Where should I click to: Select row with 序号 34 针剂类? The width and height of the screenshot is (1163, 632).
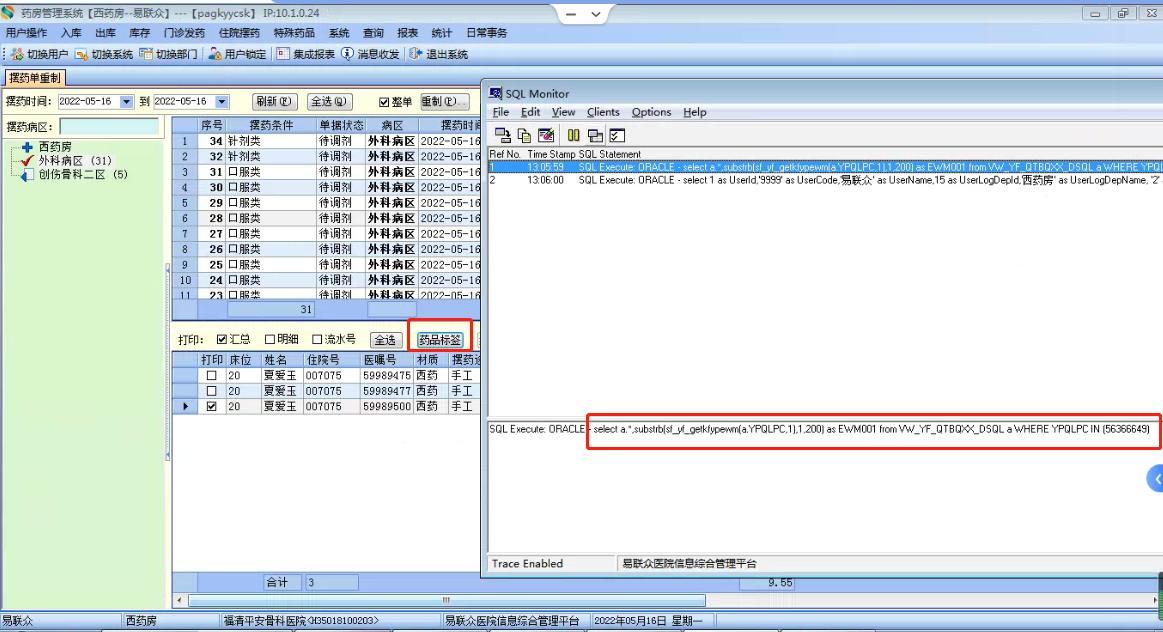coord(326,141)
